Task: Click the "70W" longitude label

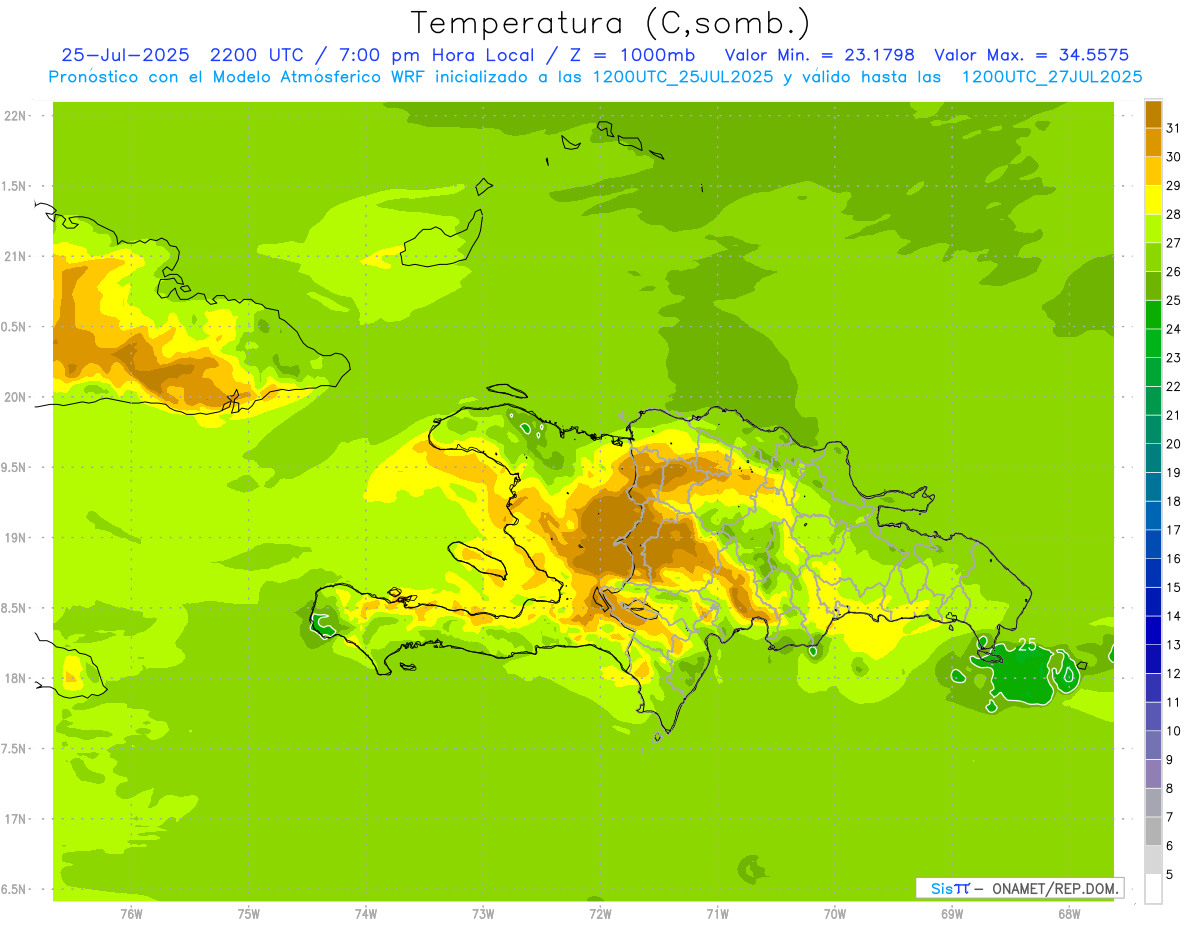Action: [x=835, y=913]
